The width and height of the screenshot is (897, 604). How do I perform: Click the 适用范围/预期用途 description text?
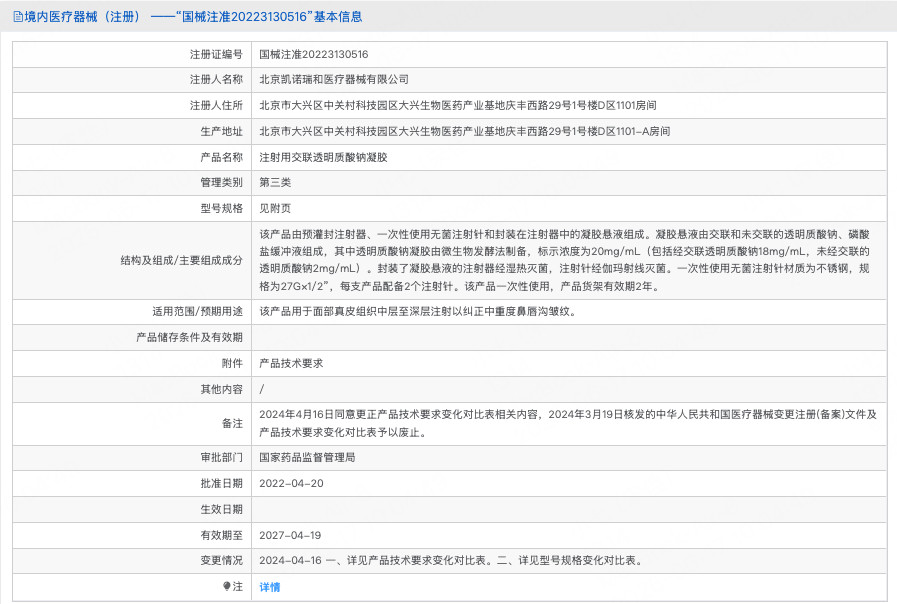click(418, 312)
